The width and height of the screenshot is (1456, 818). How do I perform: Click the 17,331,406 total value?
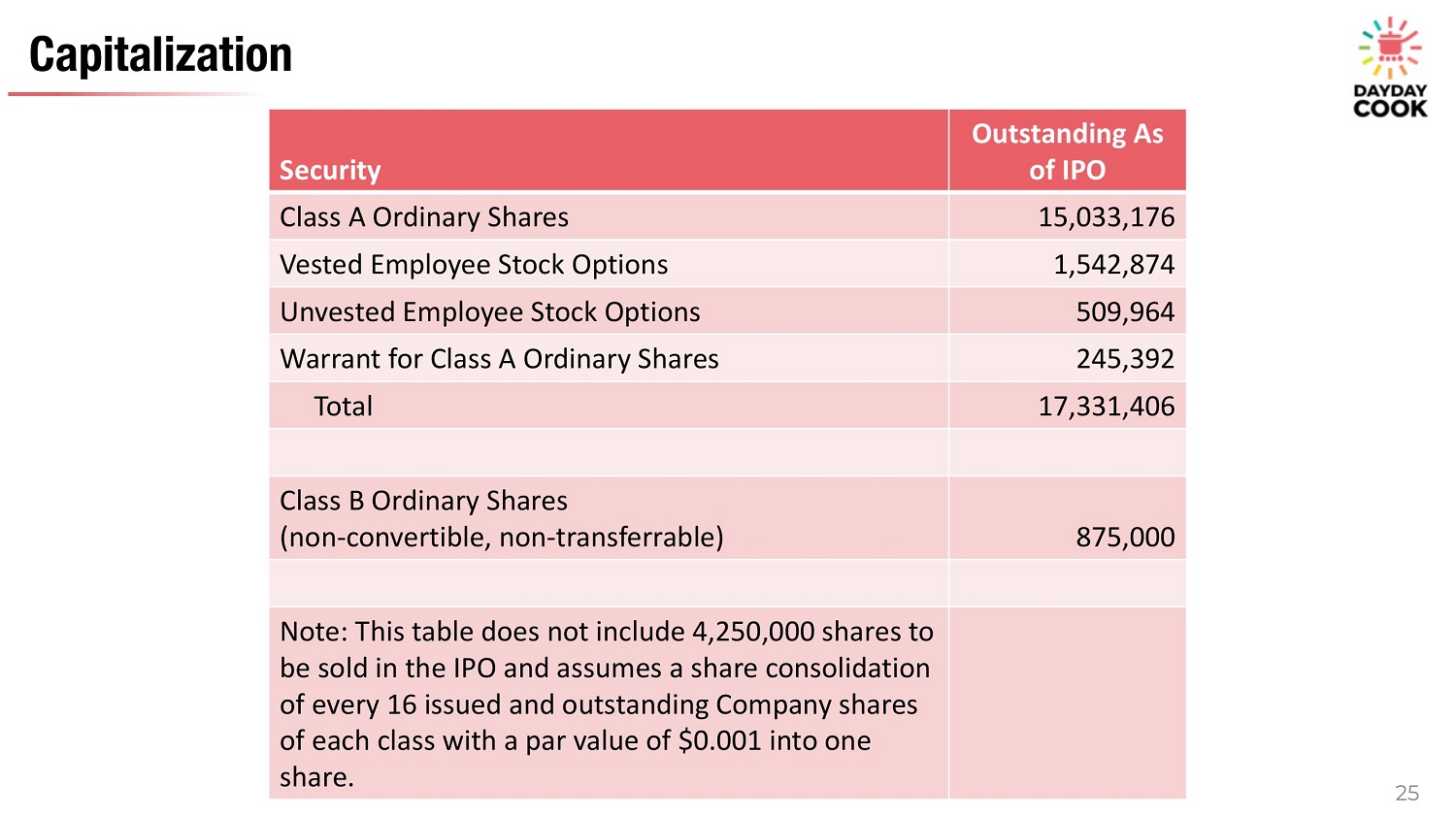coord(1106,407)
